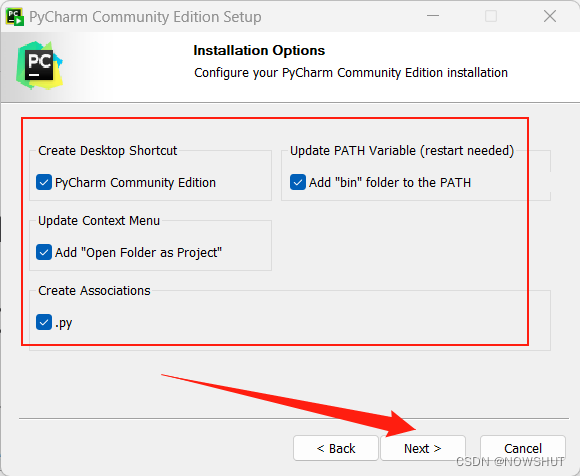The image size is (580, 476).
Task: Minimize the setup window
Action: (x=433, y=16)
